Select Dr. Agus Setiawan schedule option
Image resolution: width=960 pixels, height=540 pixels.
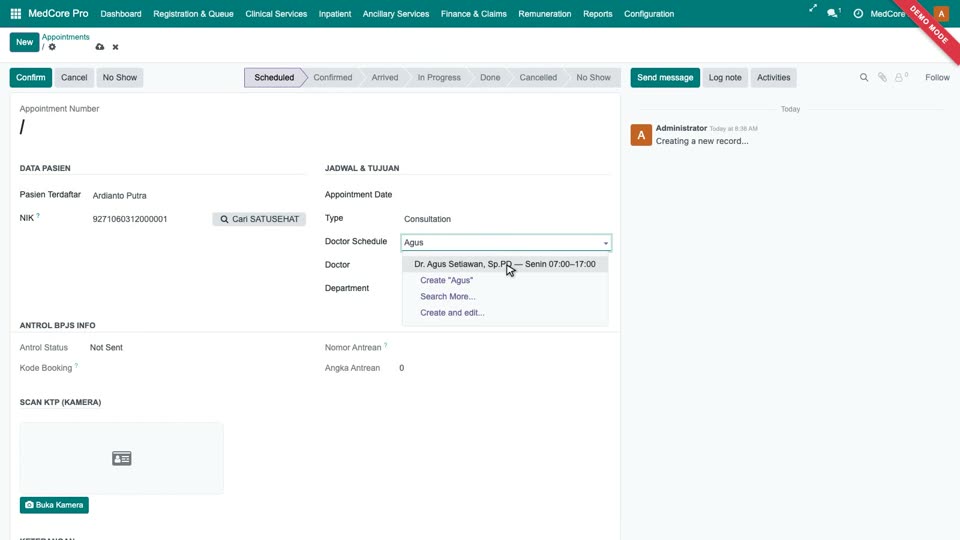pos(504,264)
